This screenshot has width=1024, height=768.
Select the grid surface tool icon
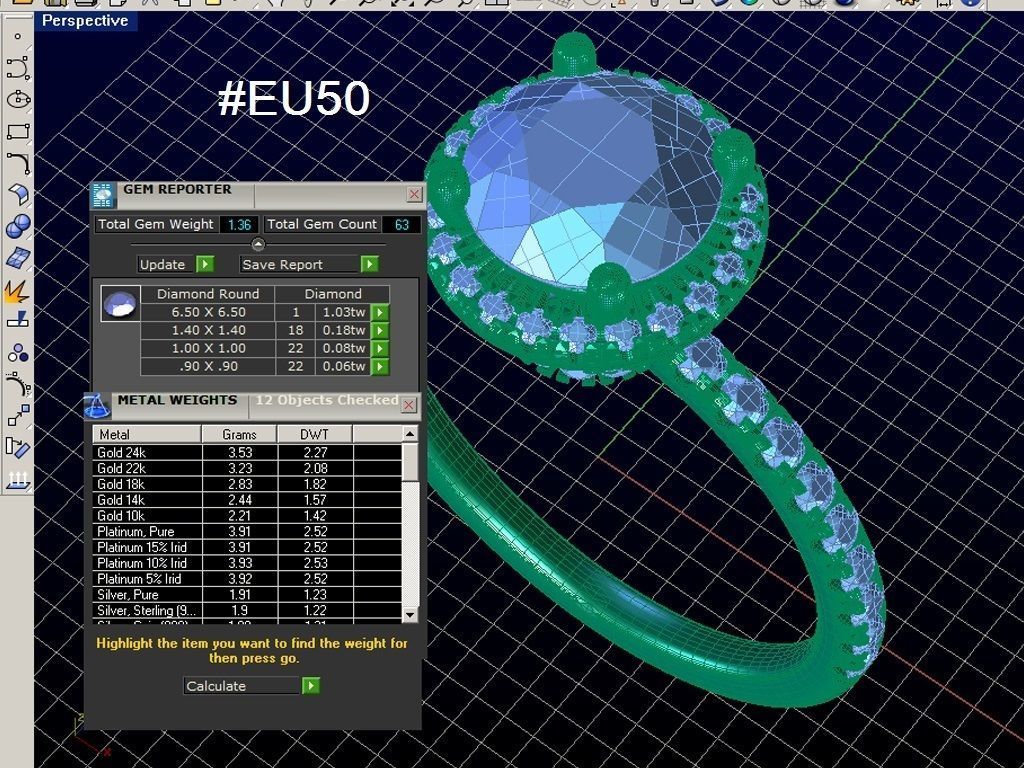(18, 258)
